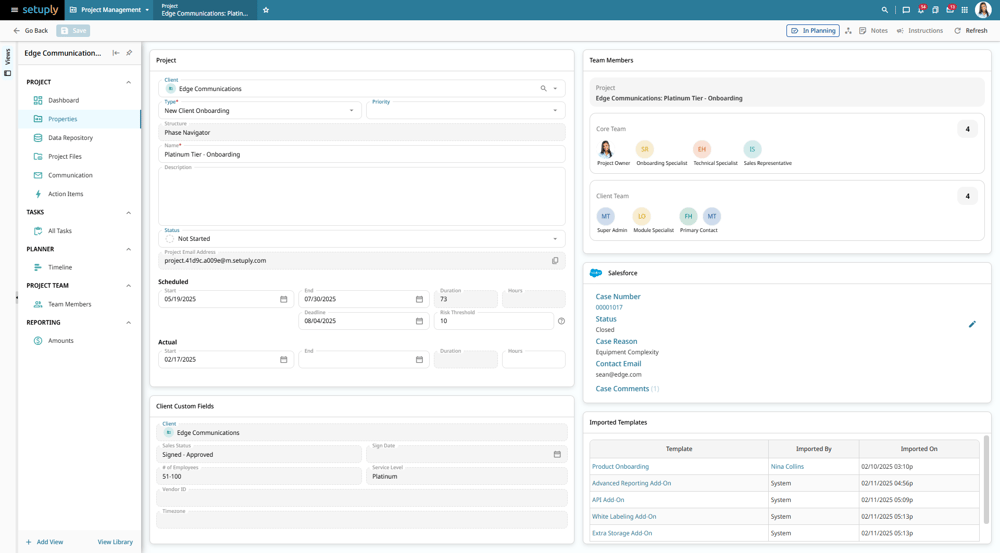Collapse the PROJECT sidebar section
This screenshot has height=553, width=1000.
(128, 82)
